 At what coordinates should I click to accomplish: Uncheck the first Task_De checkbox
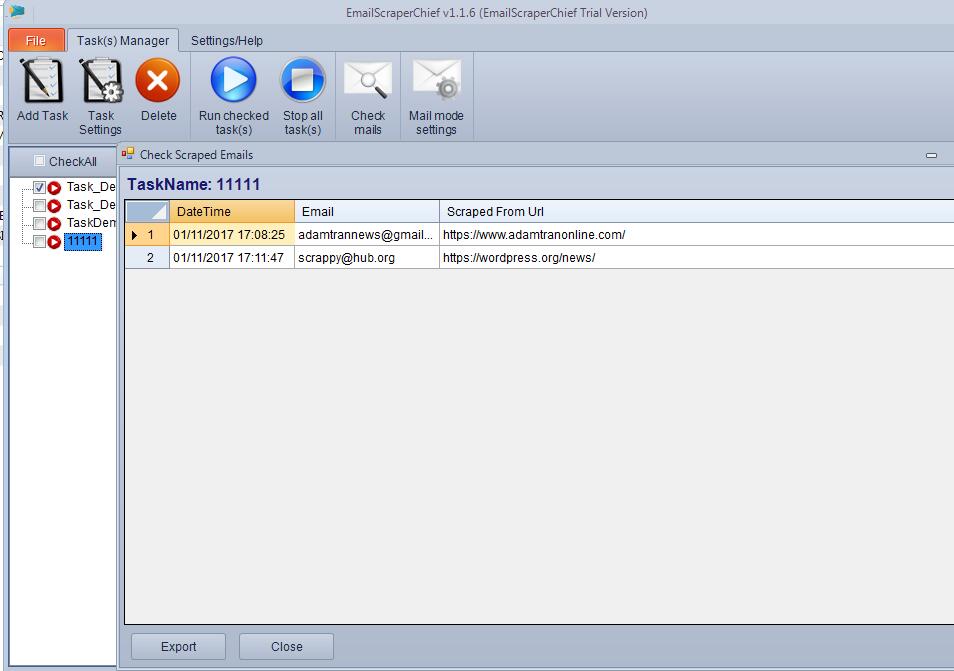coord(39,187)
